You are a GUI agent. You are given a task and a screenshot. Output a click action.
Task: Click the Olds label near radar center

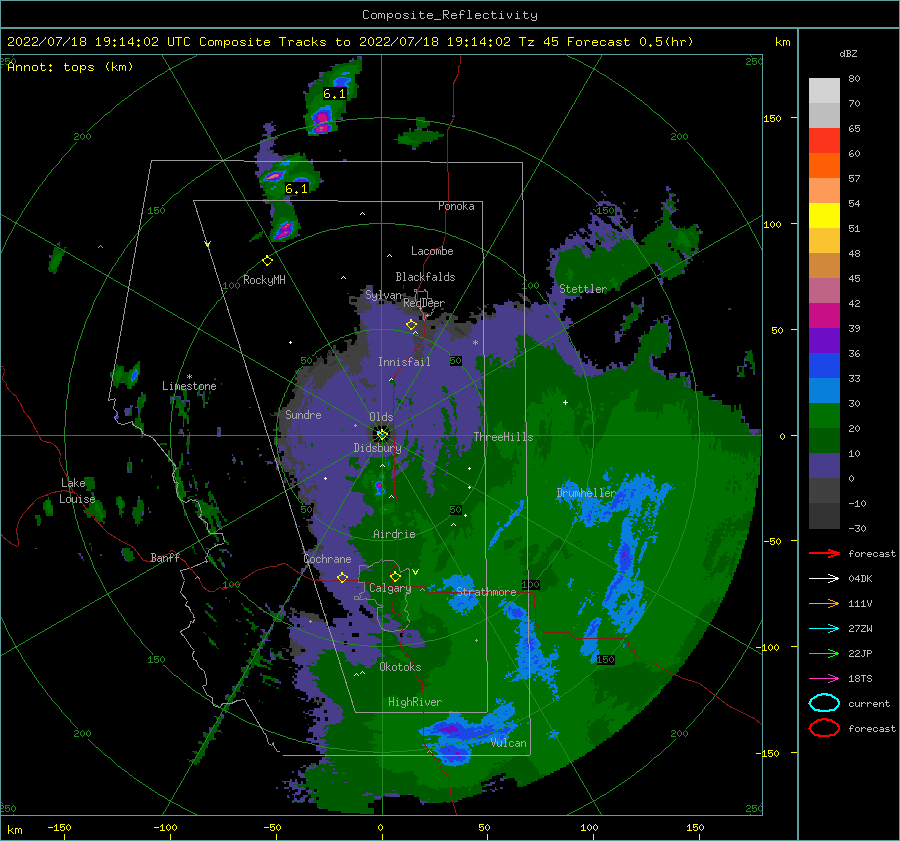click(381, 417)
